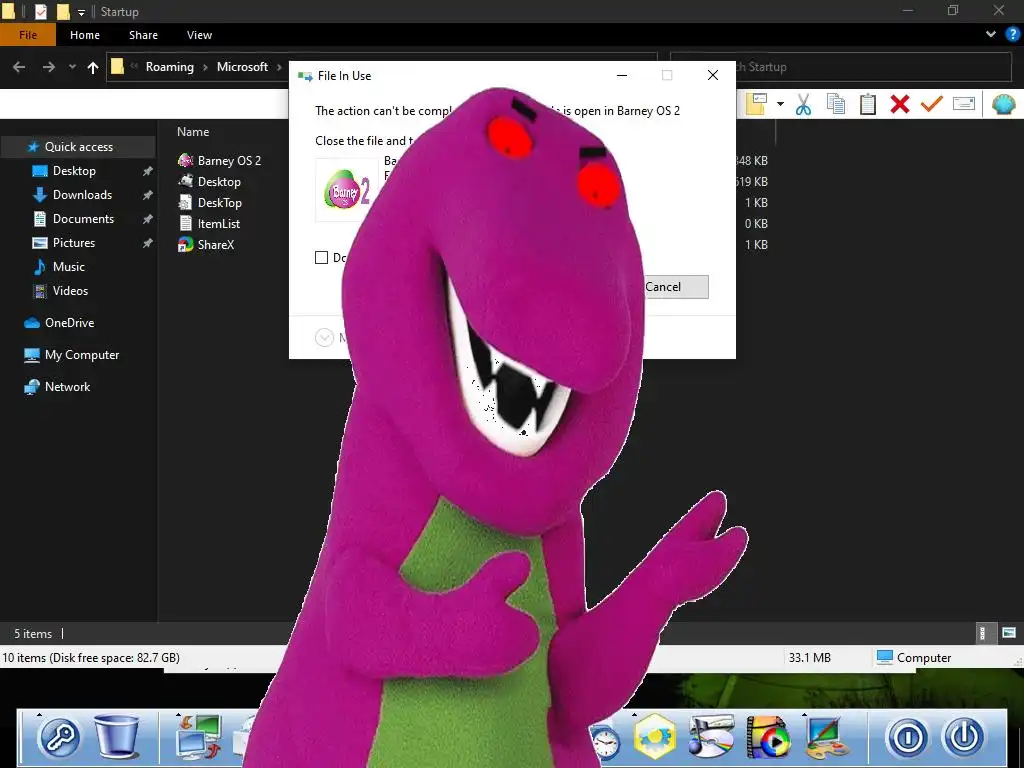Select Network in navigation pane

[67, 387]
